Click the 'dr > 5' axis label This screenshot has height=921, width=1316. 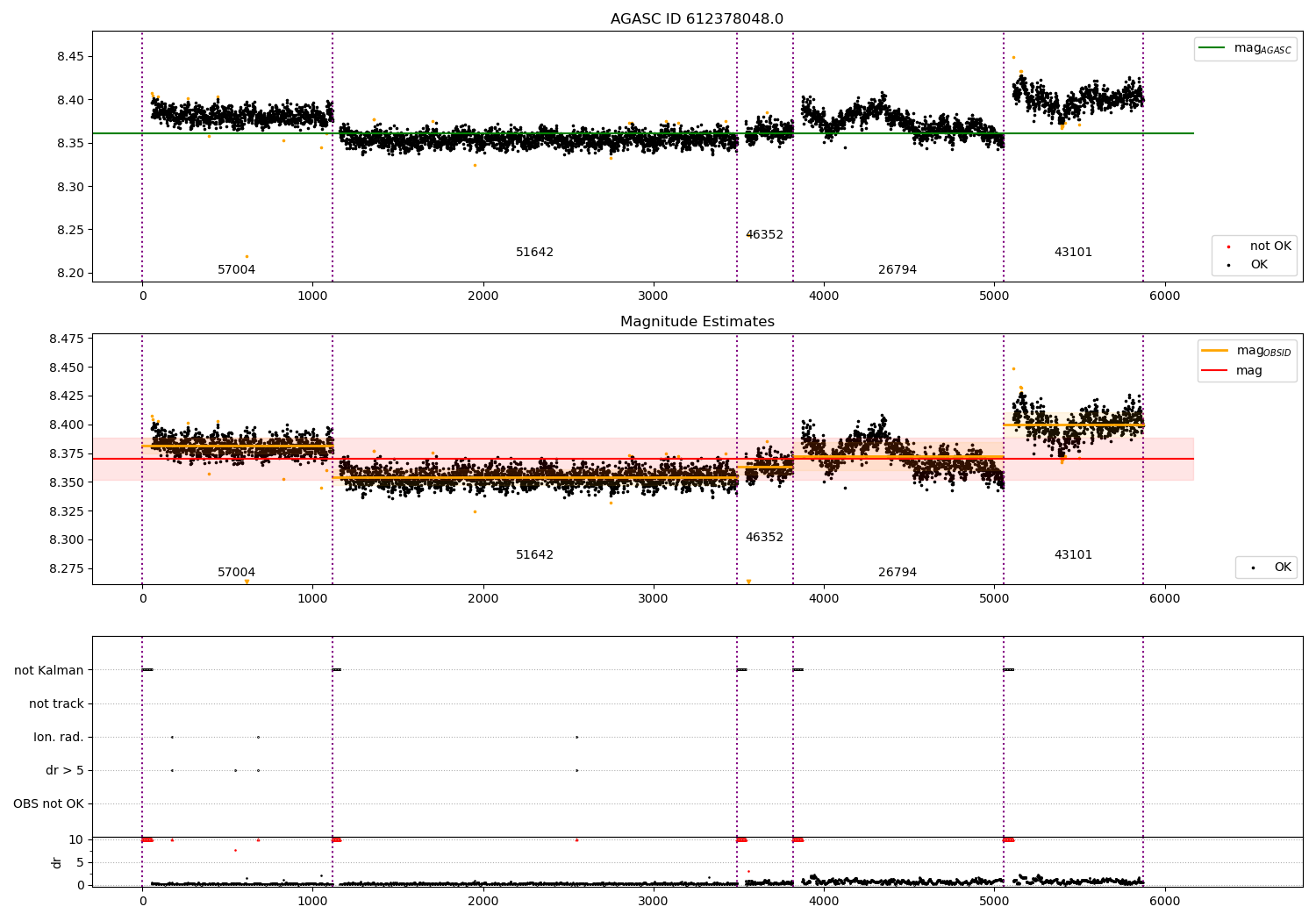tap(65, 771)
